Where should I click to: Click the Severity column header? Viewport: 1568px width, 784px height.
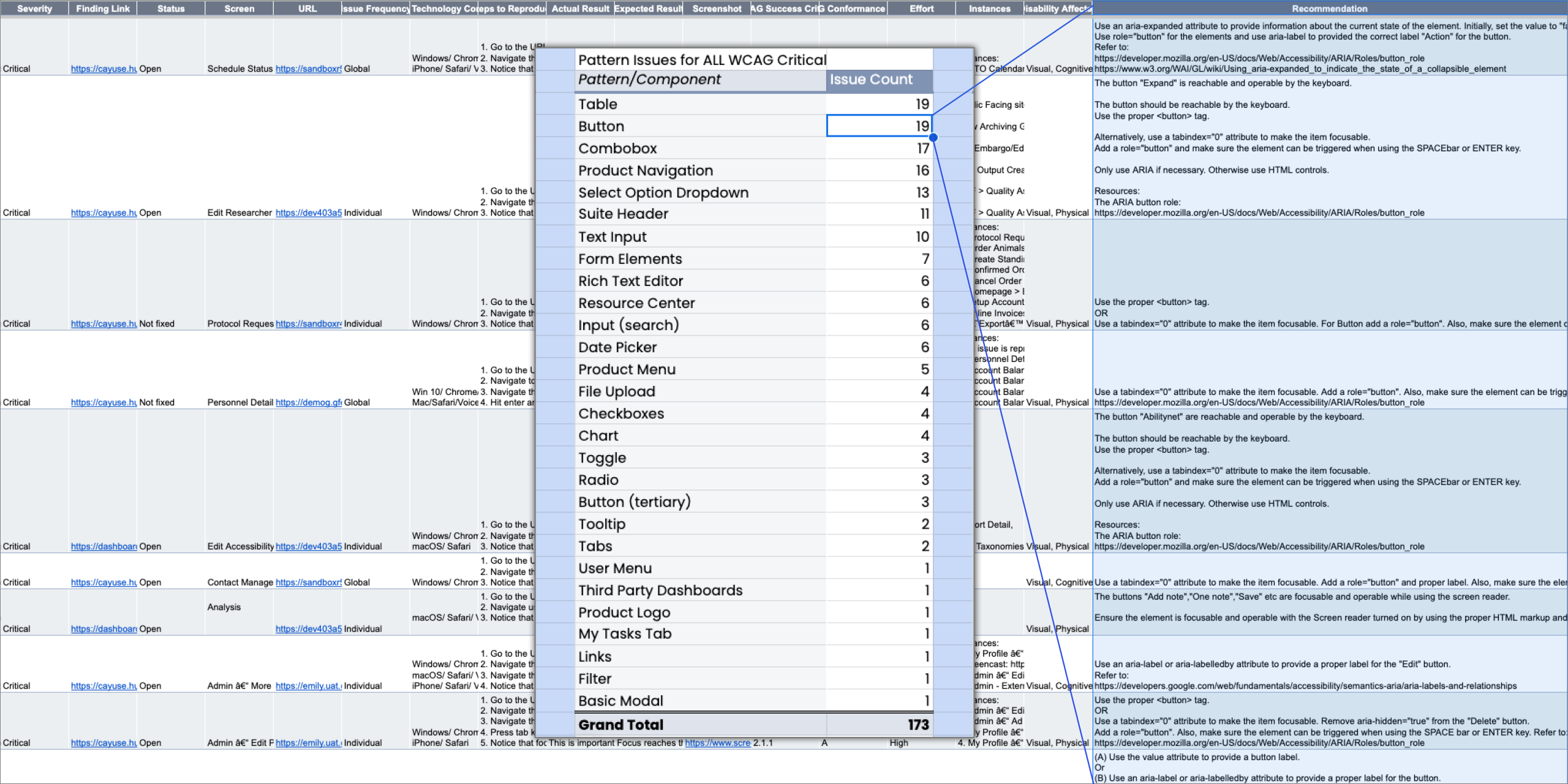point(34,9)
